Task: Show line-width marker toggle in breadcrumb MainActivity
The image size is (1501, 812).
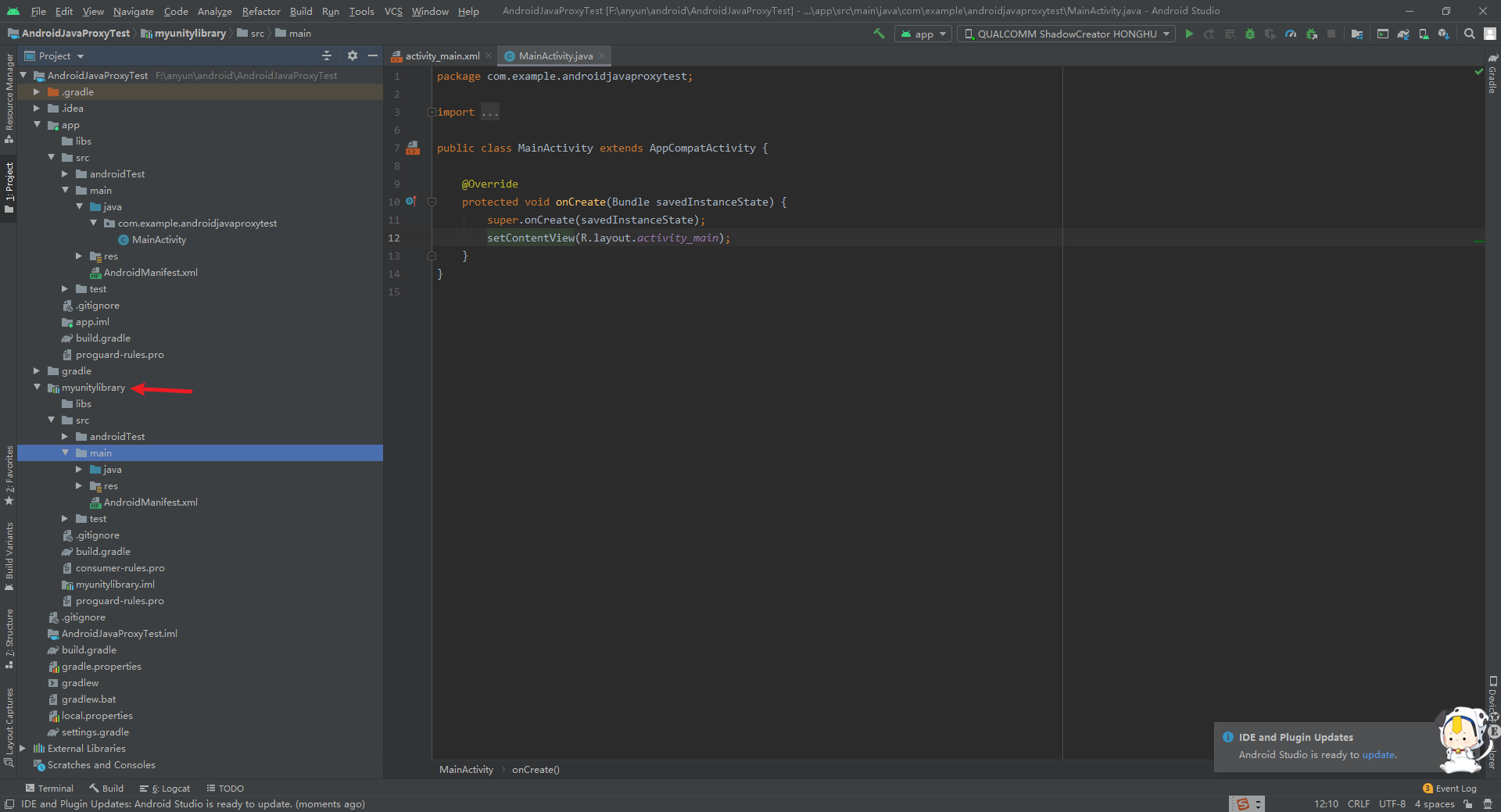Action: (466, 770)
